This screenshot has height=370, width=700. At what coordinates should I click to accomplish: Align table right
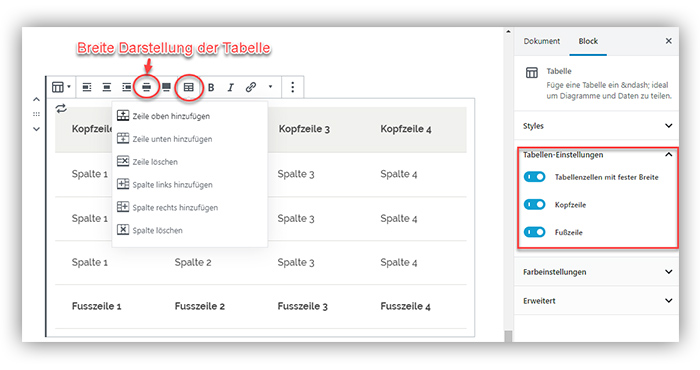click(x=126, y=87)
